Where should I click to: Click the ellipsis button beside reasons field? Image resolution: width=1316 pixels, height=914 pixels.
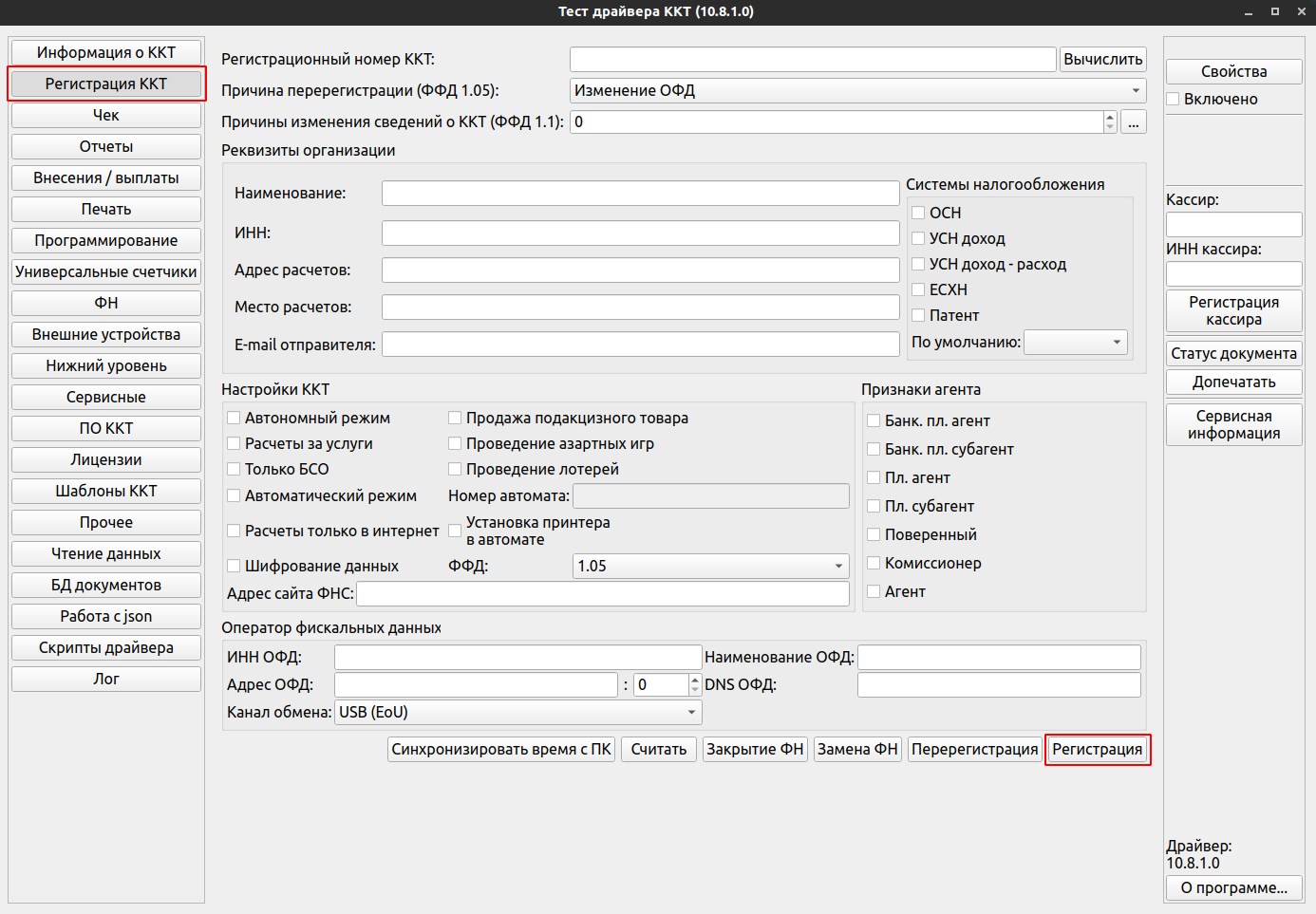(1133, 122)
